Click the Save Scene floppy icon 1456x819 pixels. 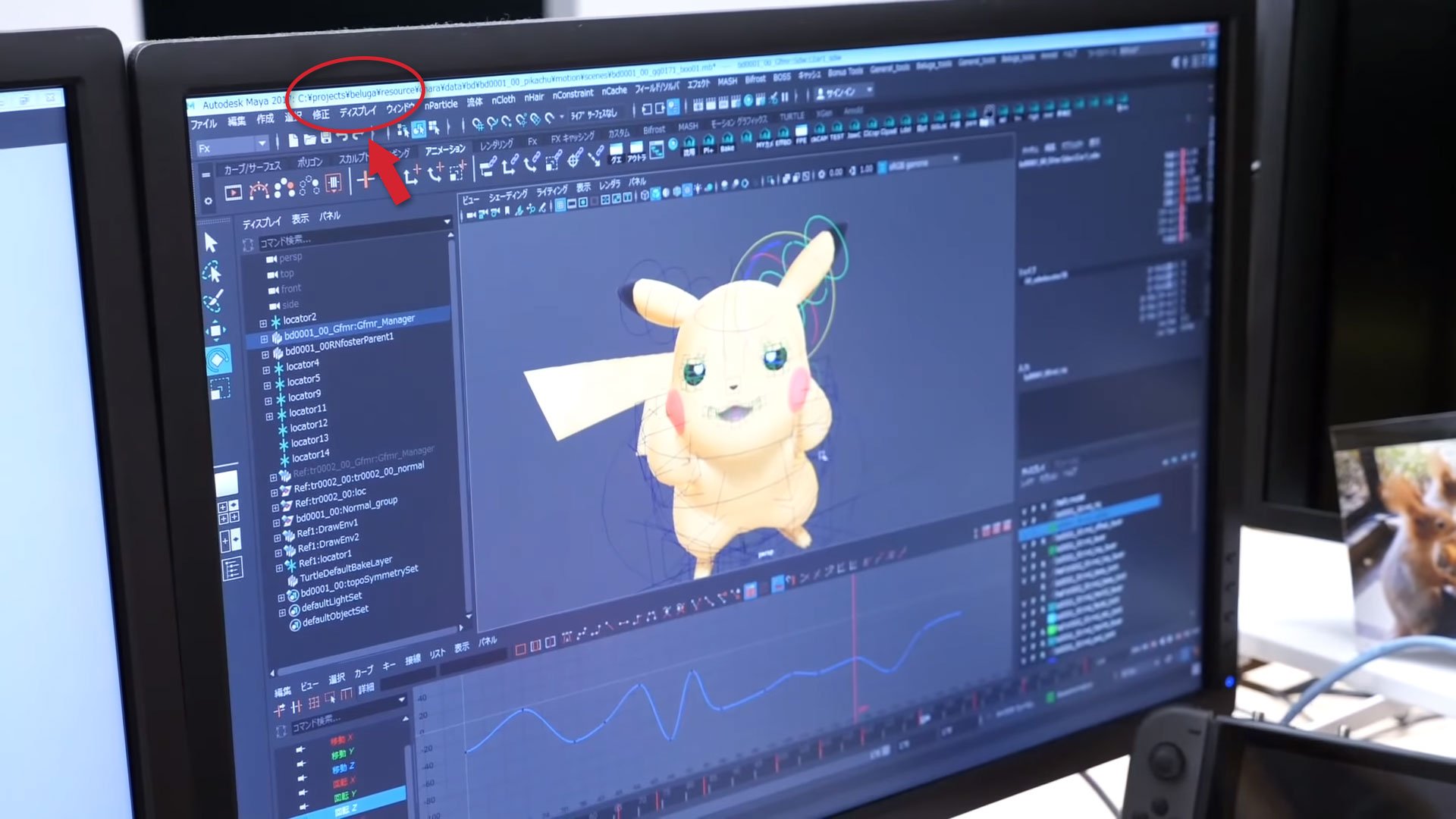click(x=325, y=139)
